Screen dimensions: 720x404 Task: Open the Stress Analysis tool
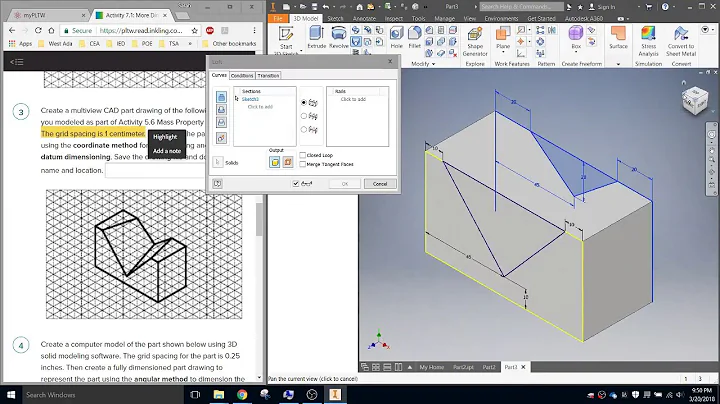648,41
